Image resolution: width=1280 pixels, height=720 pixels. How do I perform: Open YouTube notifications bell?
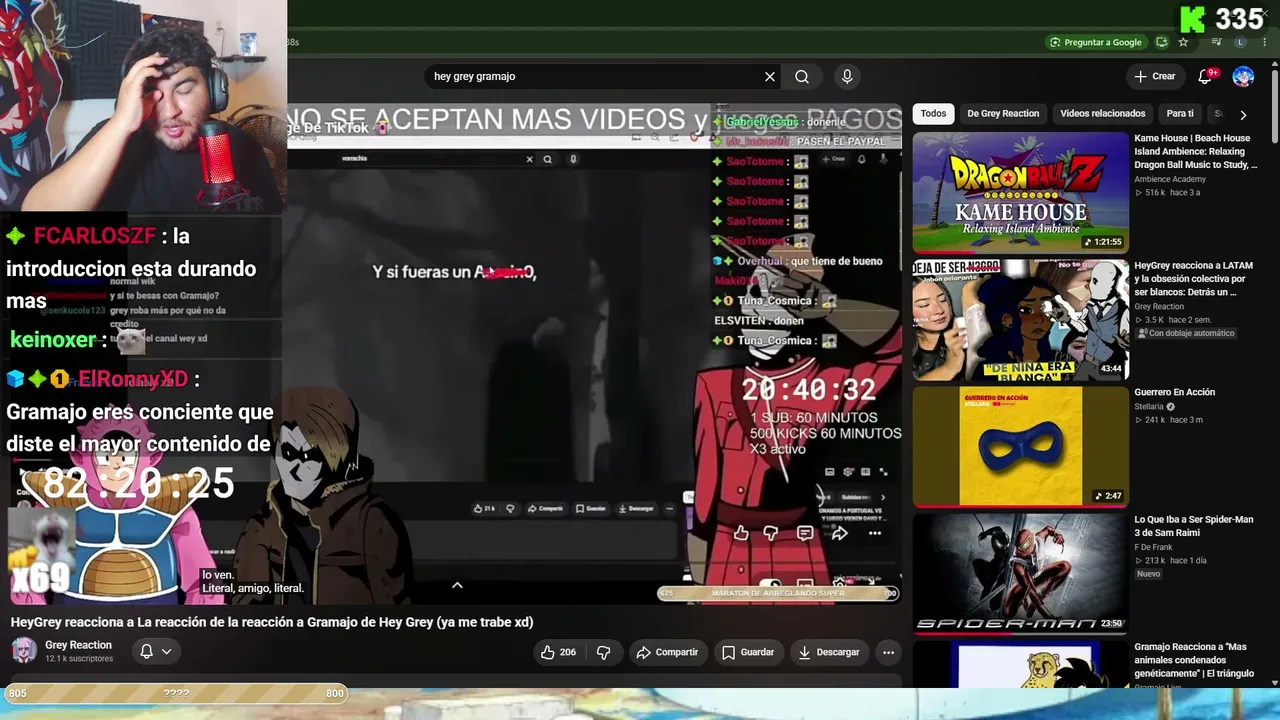(x=1206, y=76)
